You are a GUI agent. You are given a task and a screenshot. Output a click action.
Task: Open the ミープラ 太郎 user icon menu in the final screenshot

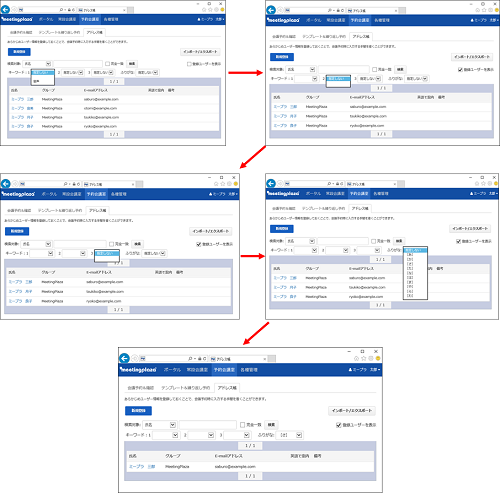coord(364,370)
